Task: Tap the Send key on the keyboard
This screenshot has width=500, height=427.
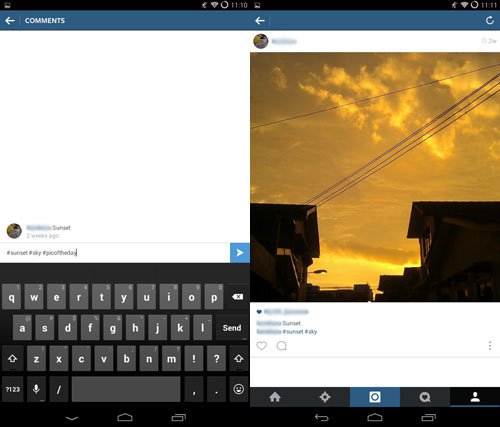Action: coord(232,328)
